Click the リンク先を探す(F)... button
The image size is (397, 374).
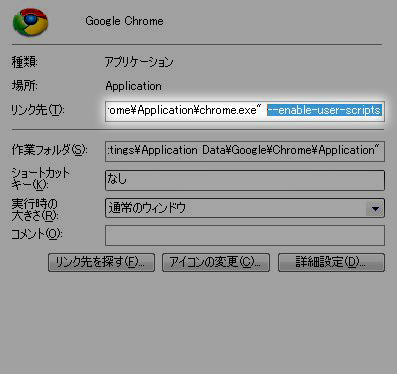[101, 263]
